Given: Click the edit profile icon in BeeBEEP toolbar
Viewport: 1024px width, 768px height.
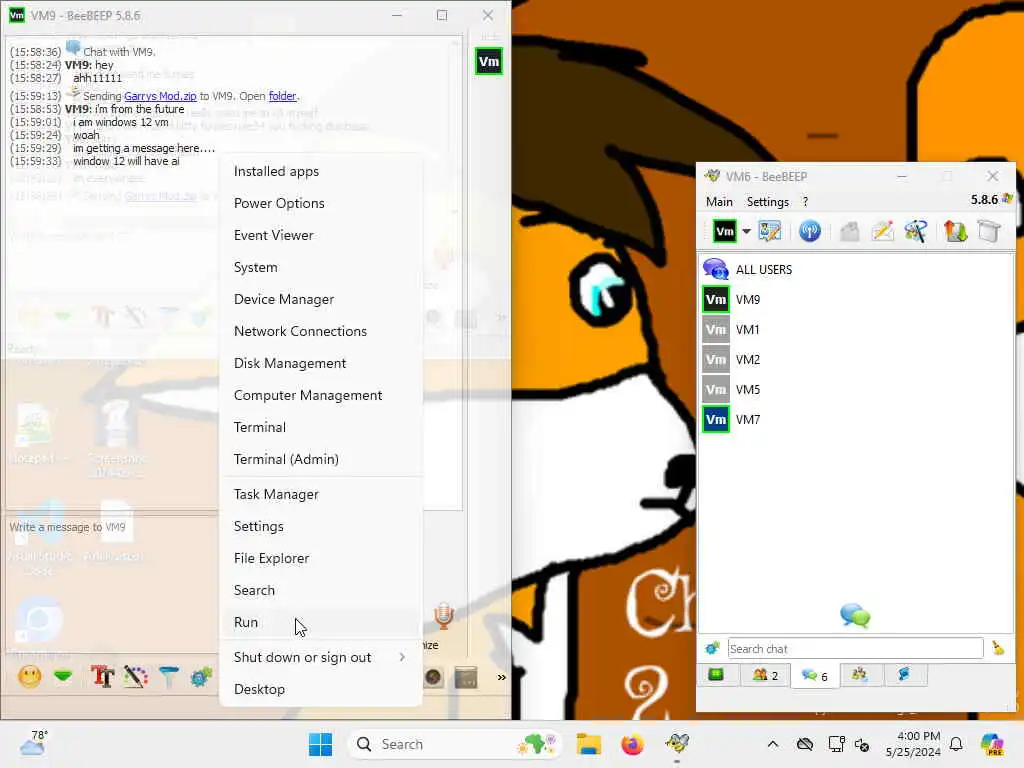Looking at the screenshot, I should [x=769, y=231].
